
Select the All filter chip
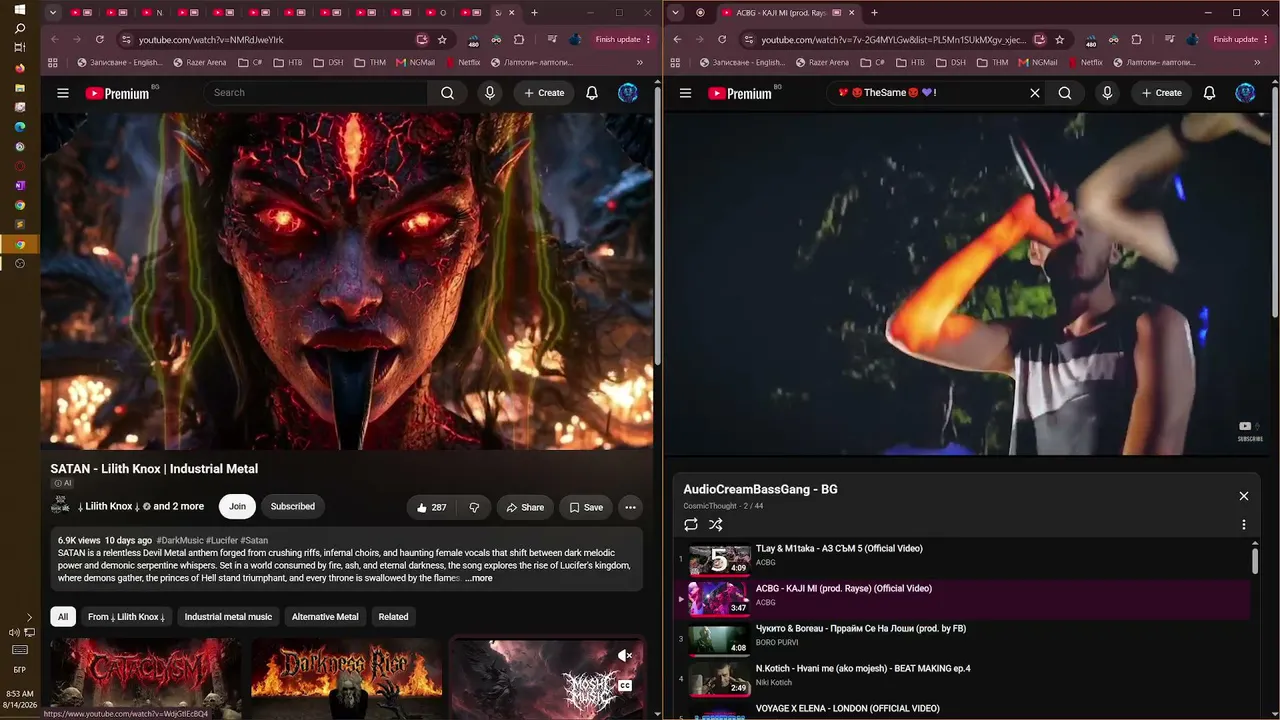tap(63, 617)
